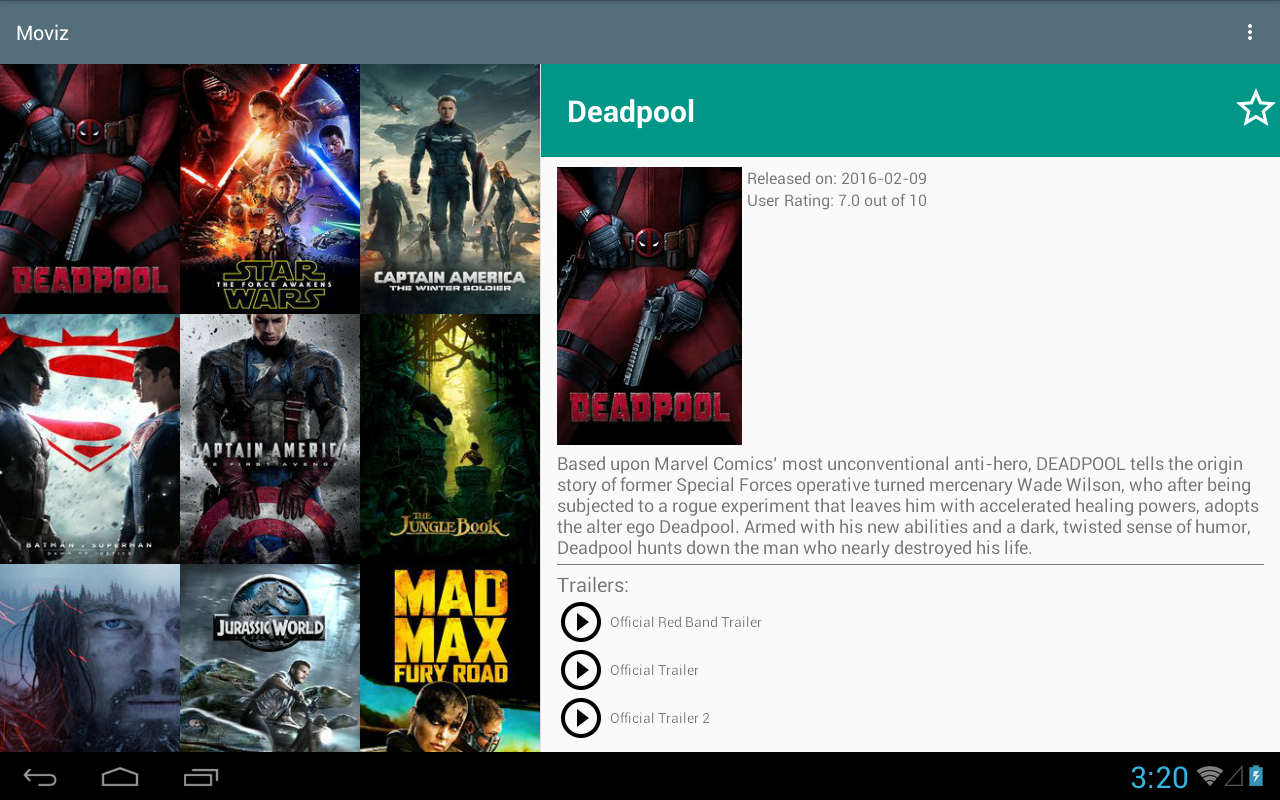Screen dimensions: 1280x800
Task: Tap the Android back button
Action: (40, 777)
